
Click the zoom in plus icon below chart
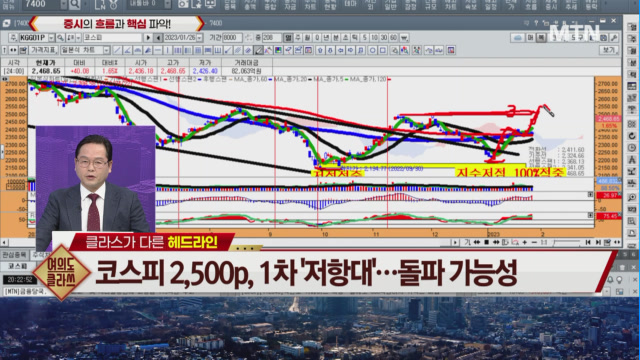[524, 242]
